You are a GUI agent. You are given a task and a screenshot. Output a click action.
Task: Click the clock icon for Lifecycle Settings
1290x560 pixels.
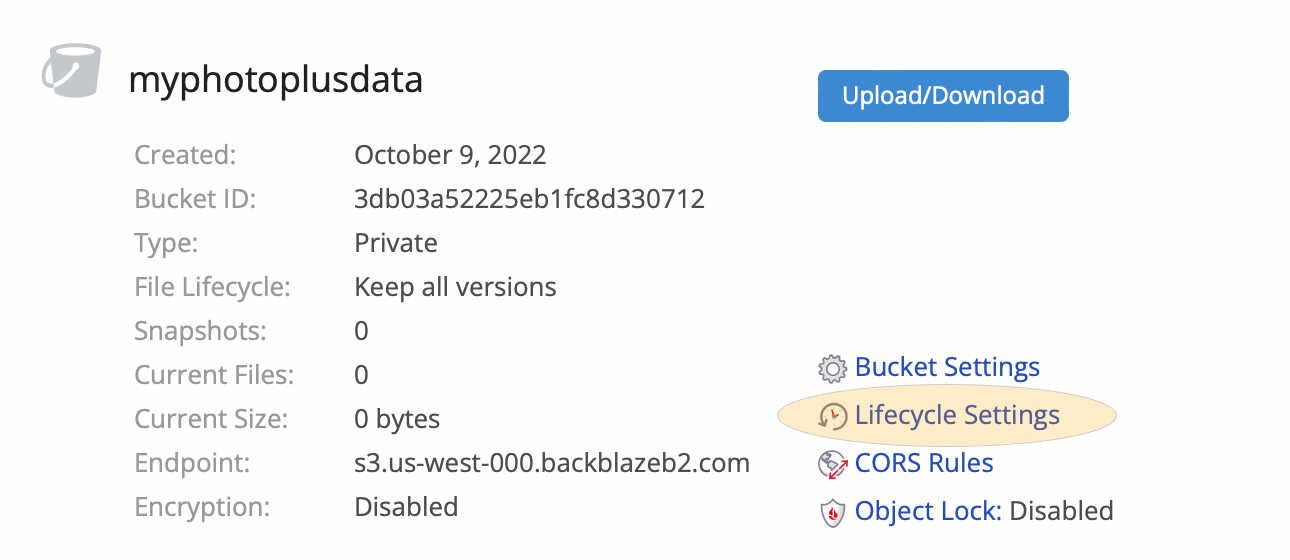click(x=832, y=416)
